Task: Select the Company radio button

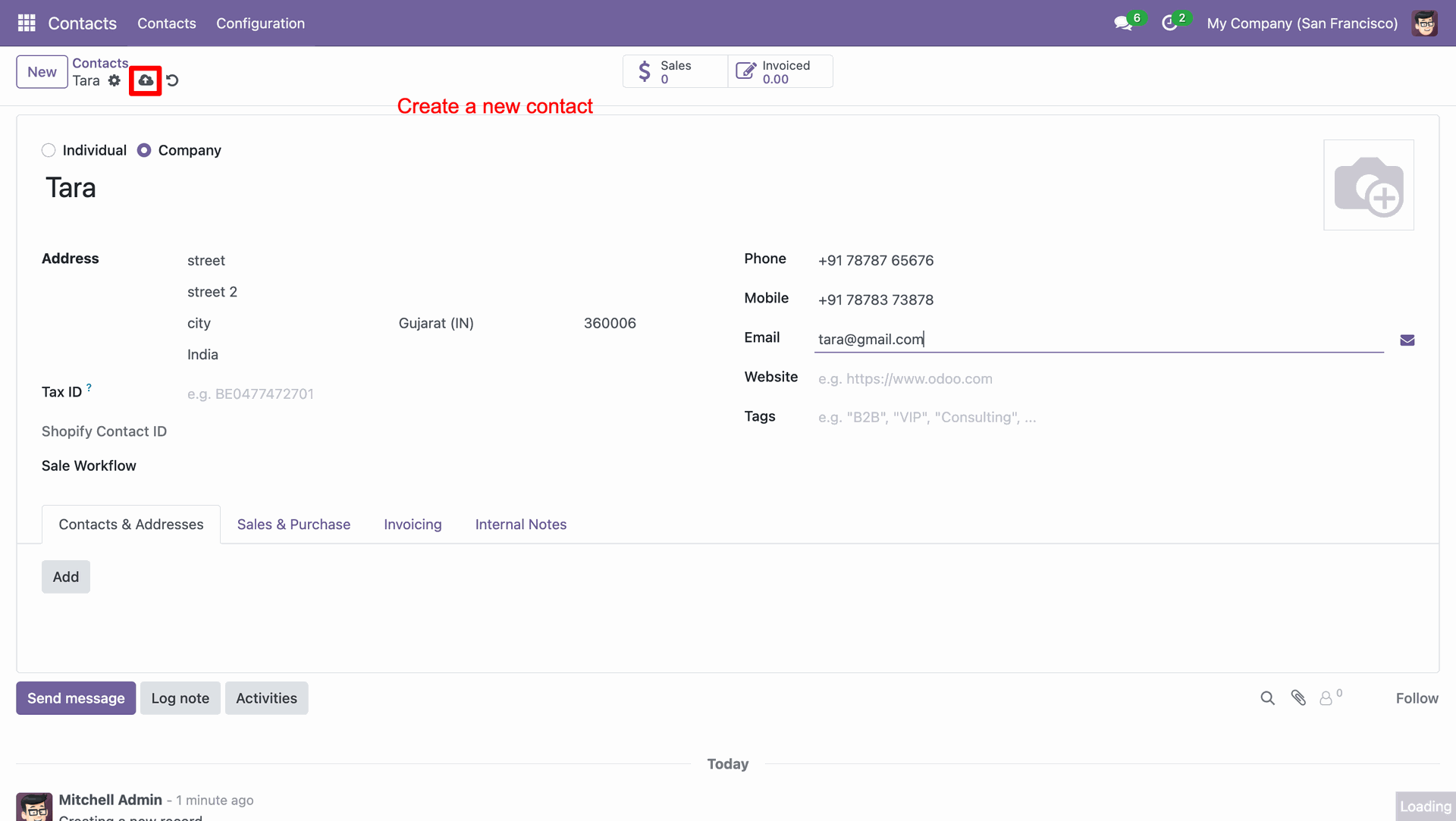Action: tap(144, 150)
